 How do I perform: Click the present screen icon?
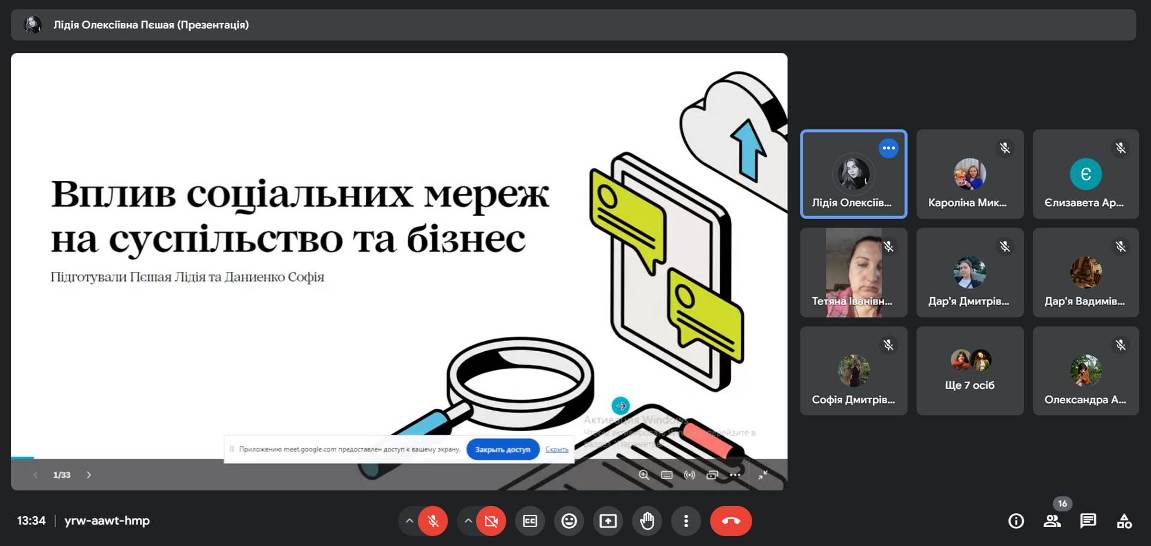[608, 521]
